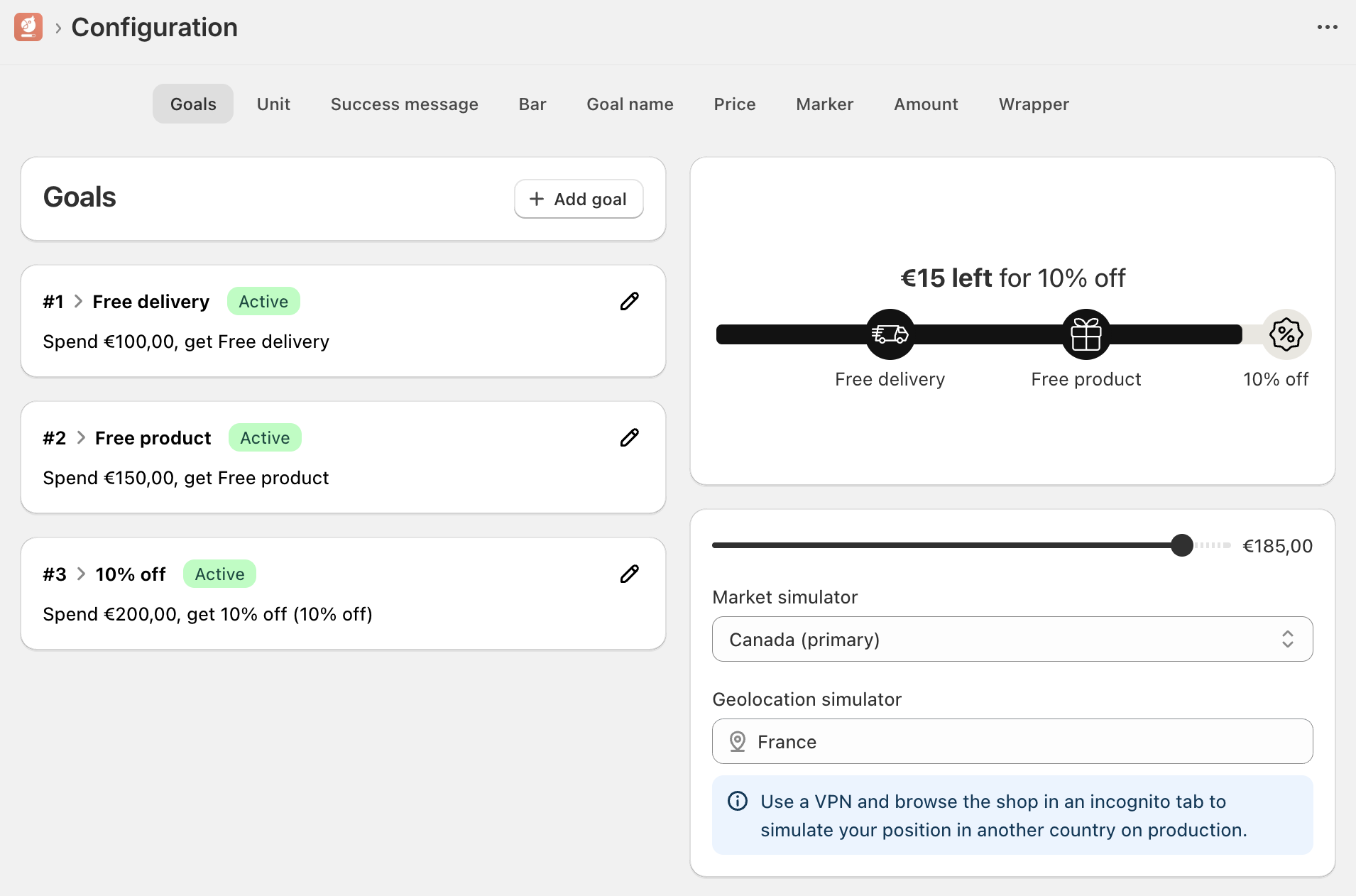The height and width of the screenshot is (896, 1356).
Task: Click the Active badge on Free product
Action: (265, 437)
